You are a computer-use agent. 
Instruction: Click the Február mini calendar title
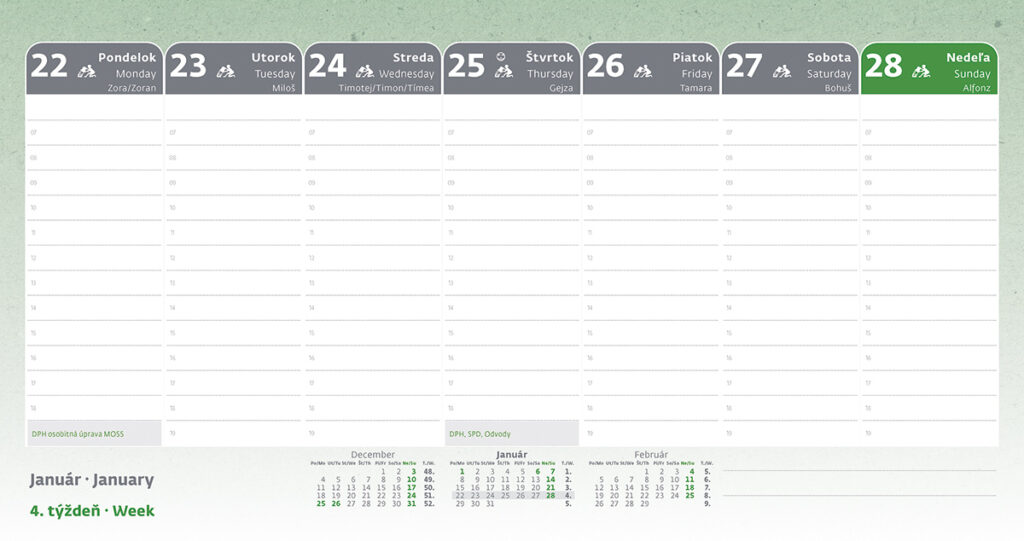click(x=650, y=454)
